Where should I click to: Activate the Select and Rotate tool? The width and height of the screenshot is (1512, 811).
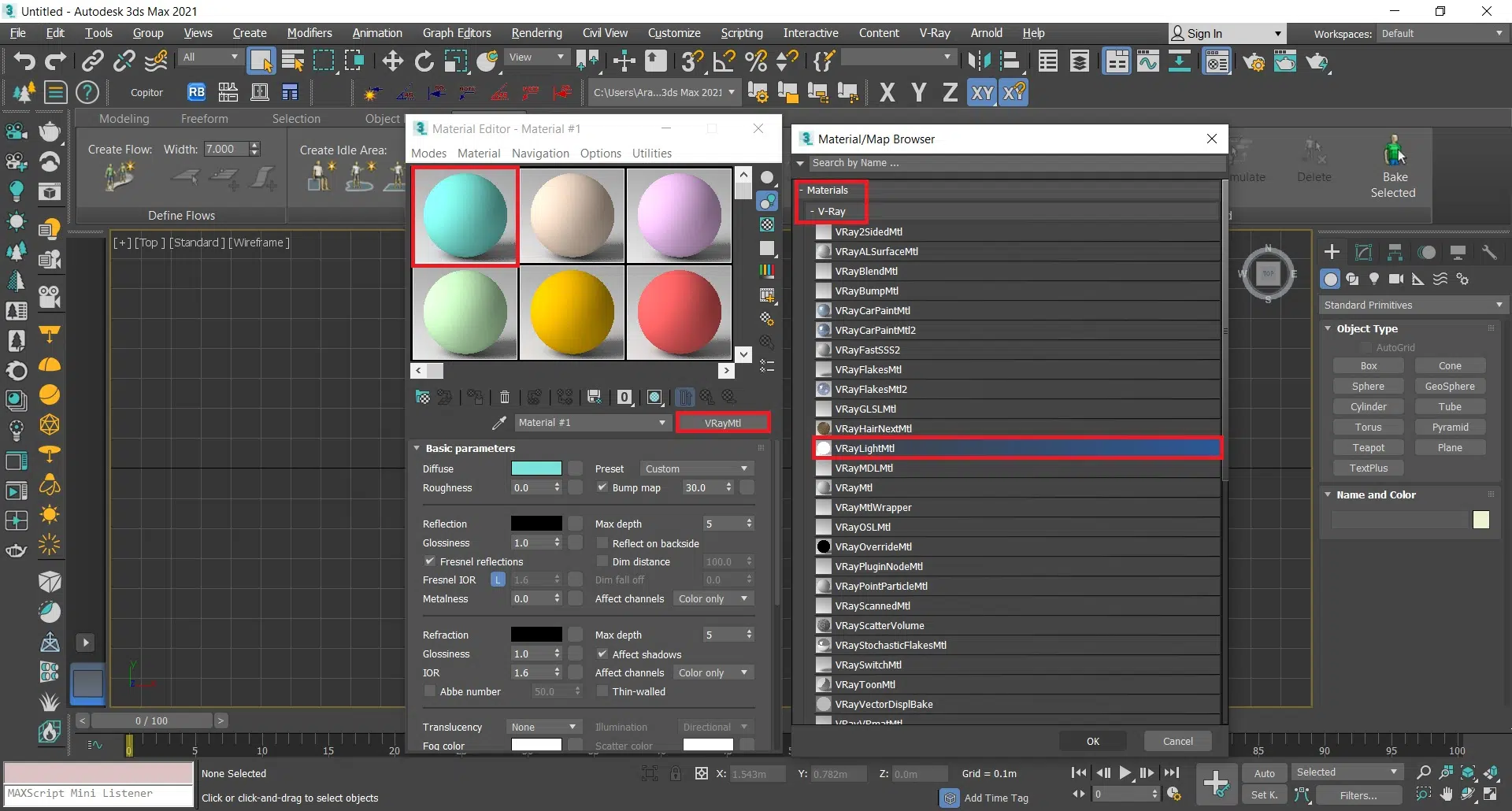click(424, 61)
